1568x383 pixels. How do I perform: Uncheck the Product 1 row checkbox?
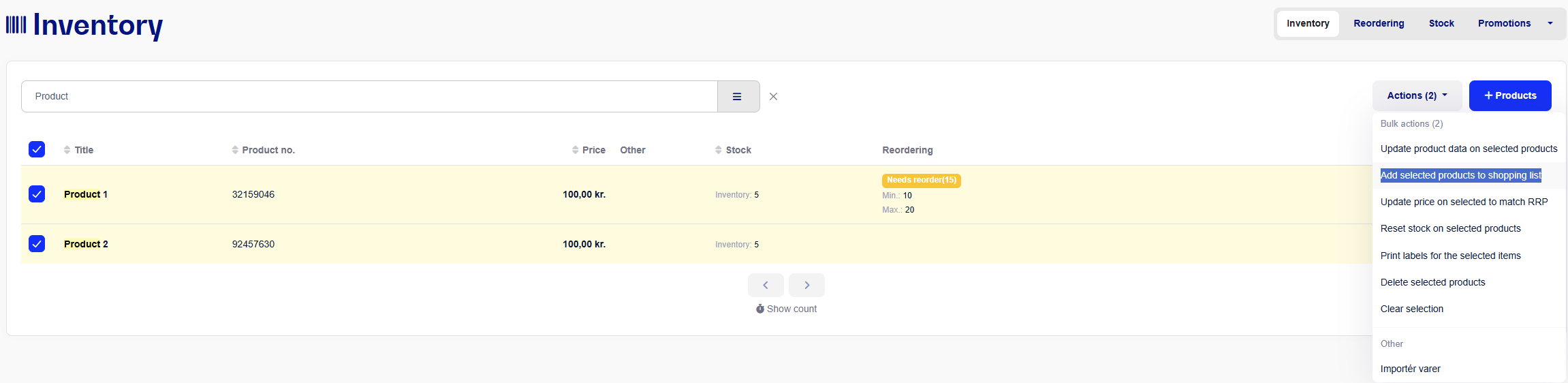tap(37, 194)
